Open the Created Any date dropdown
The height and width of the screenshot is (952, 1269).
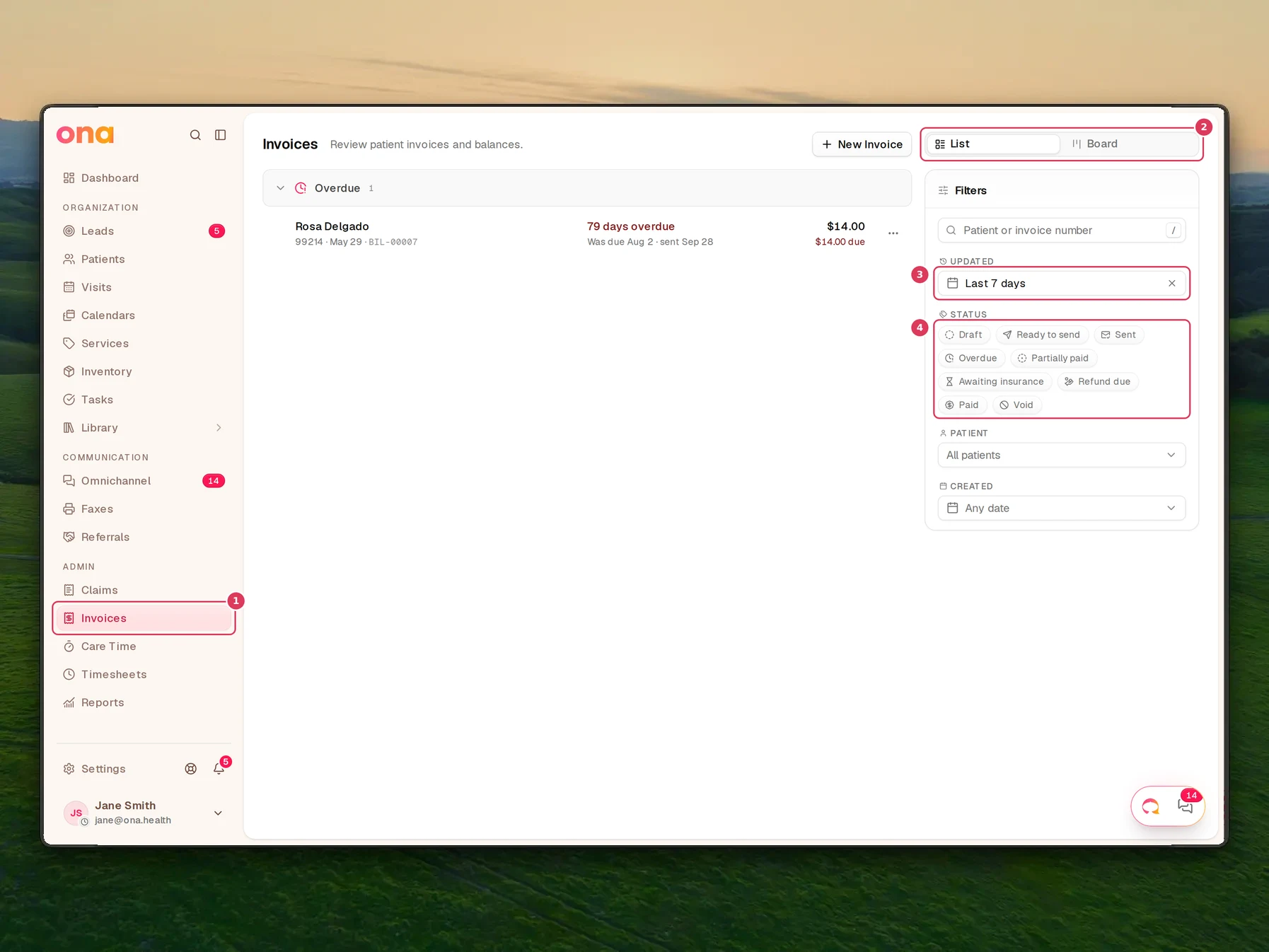pyautogui.click(x=1061, y=509)
